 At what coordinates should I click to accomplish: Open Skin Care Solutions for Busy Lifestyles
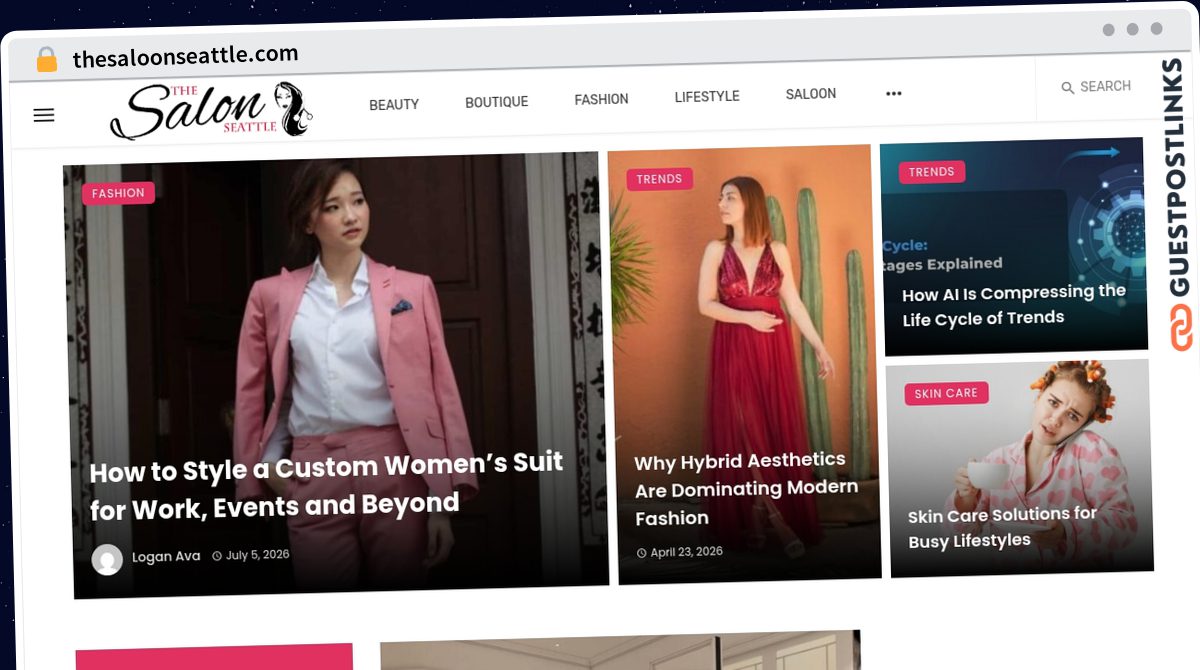(x=1002, y=528)
